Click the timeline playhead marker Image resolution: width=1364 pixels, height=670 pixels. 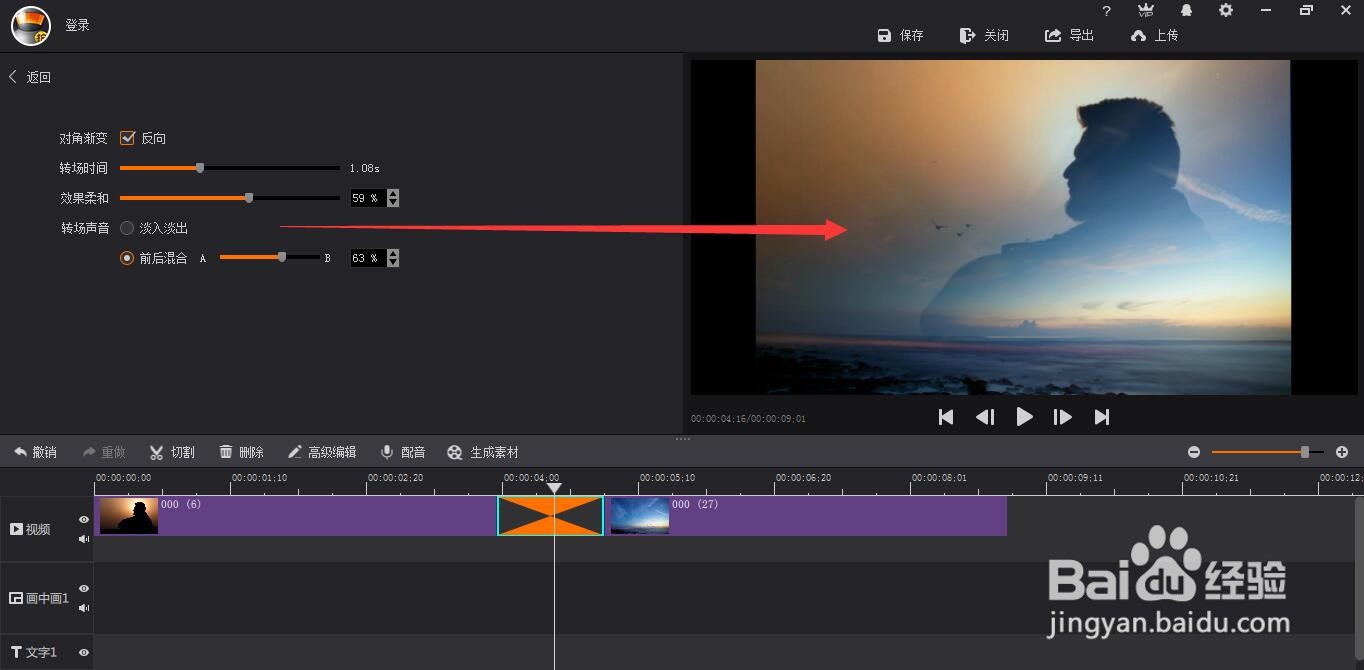point(554,488)
